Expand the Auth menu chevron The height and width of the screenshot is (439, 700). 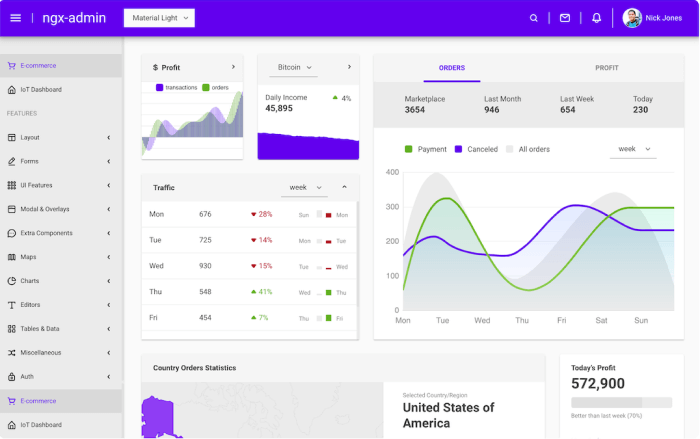click(108, 376)
